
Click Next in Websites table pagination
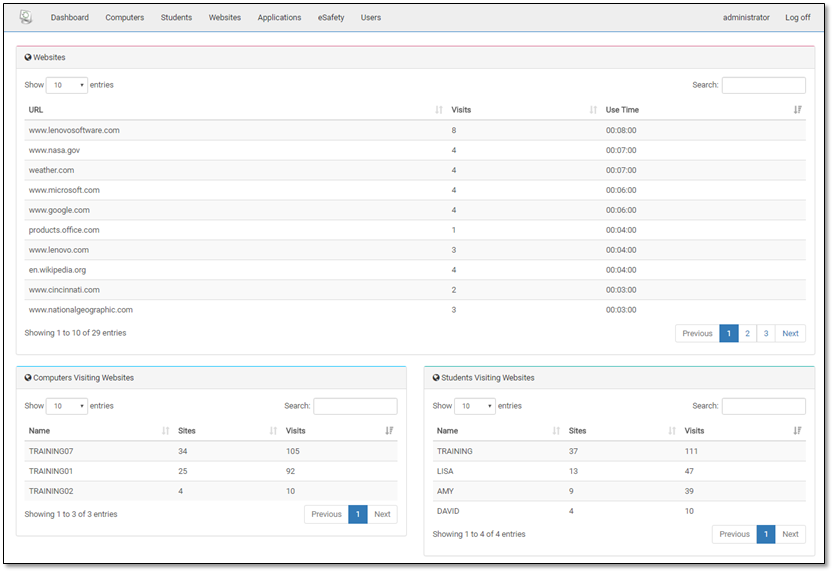pyautogui.click(x=790, y=333)
